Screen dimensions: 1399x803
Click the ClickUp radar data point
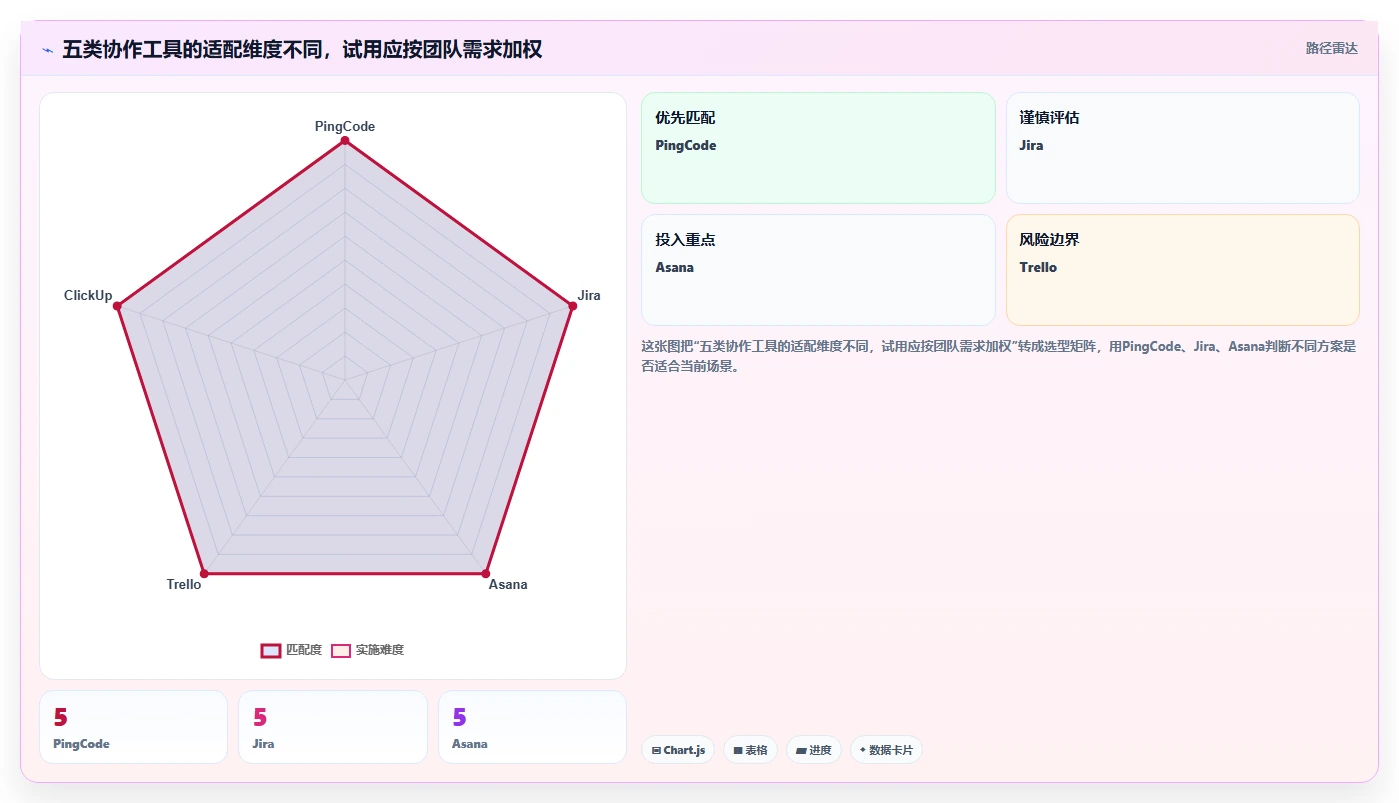118,306
